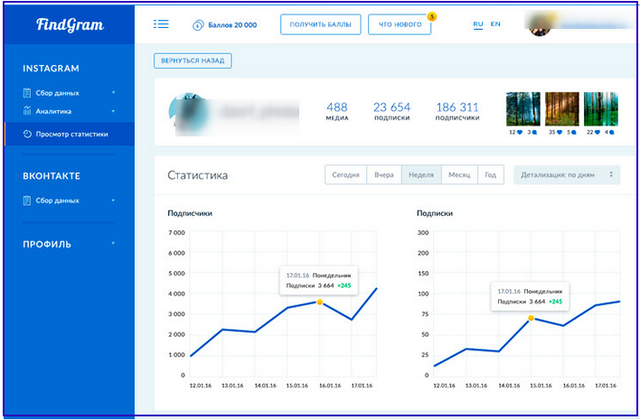The image size is (640, 420).
Task: Click the Вернуться назад button
Action: pyautogui.click(x=193, y=61)
